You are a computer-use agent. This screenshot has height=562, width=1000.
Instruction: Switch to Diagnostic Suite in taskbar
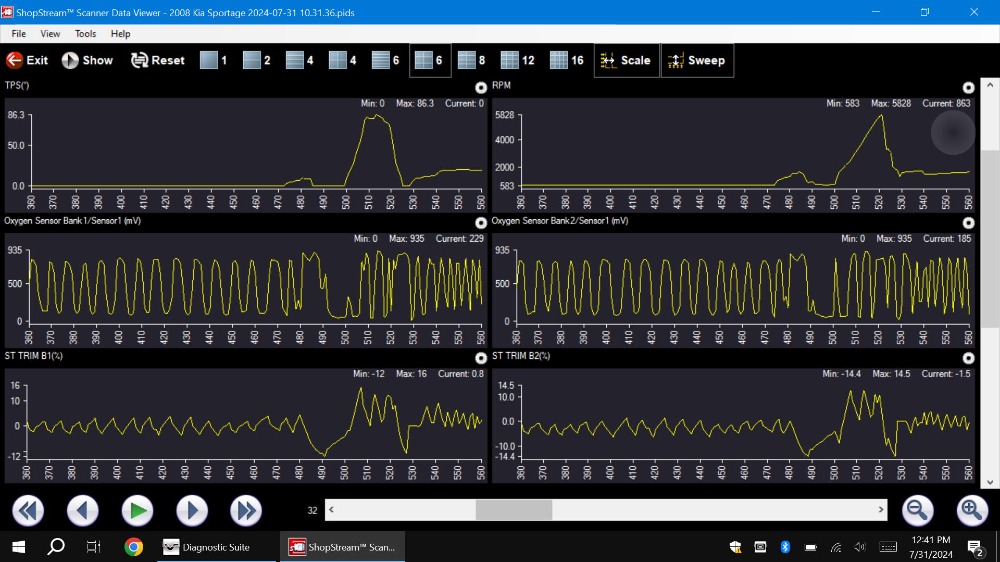click(x=206, y=547)
